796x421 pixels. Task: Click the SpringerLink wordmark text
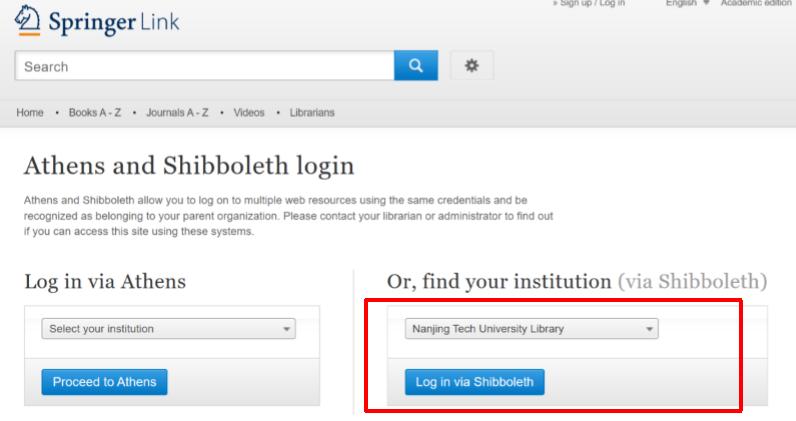point(114,22)
